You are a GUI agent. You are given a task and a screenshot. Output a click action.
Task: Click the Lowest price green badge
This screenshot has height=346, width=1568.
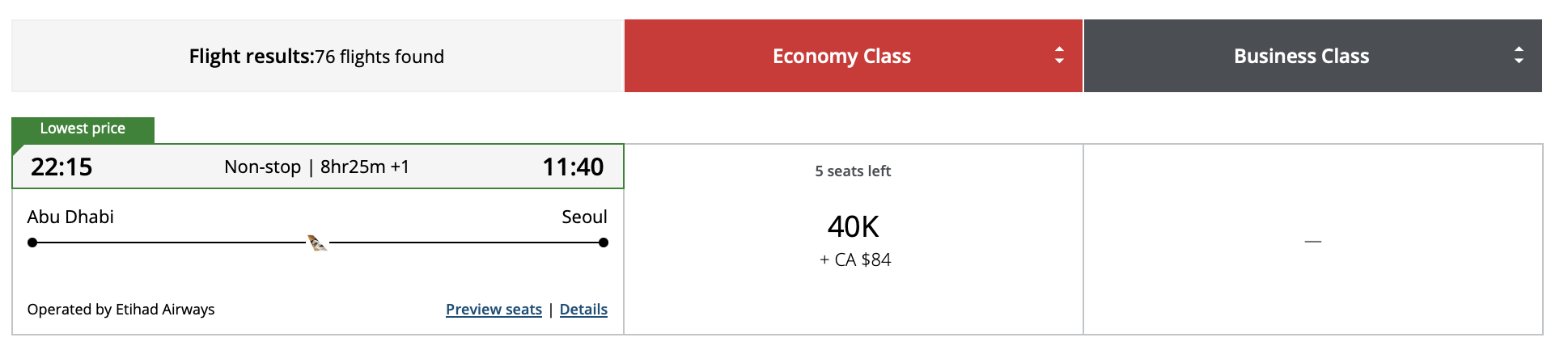tap(83, 129)
